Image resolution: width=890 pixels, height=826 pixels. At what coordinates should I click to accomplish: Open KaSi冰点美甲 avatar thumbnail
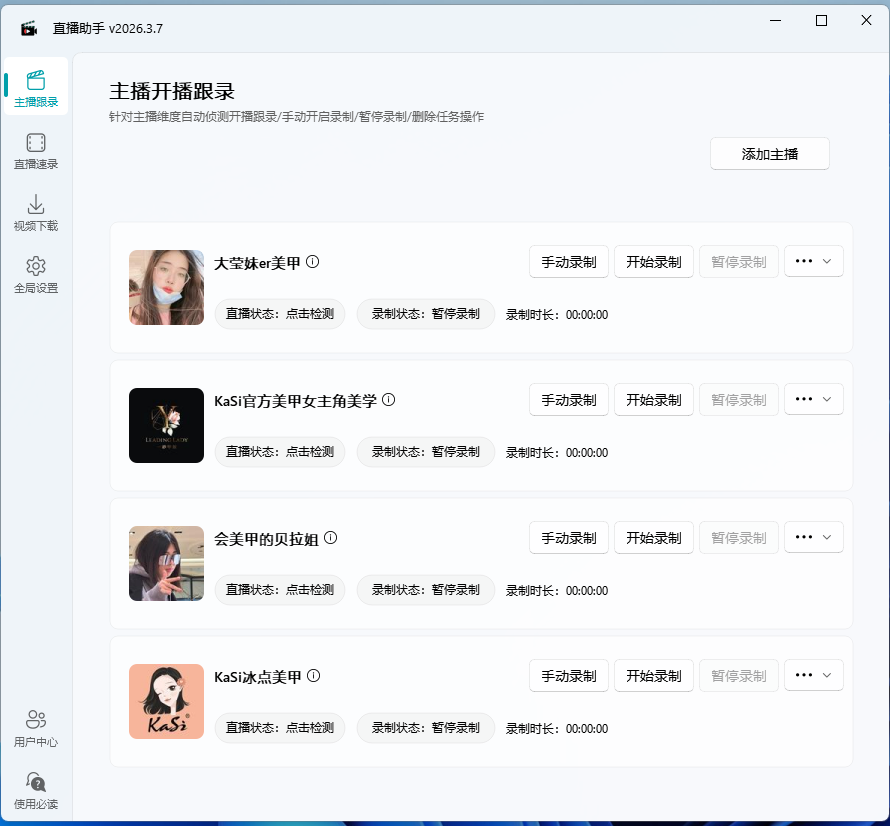[x=165, y=701]
